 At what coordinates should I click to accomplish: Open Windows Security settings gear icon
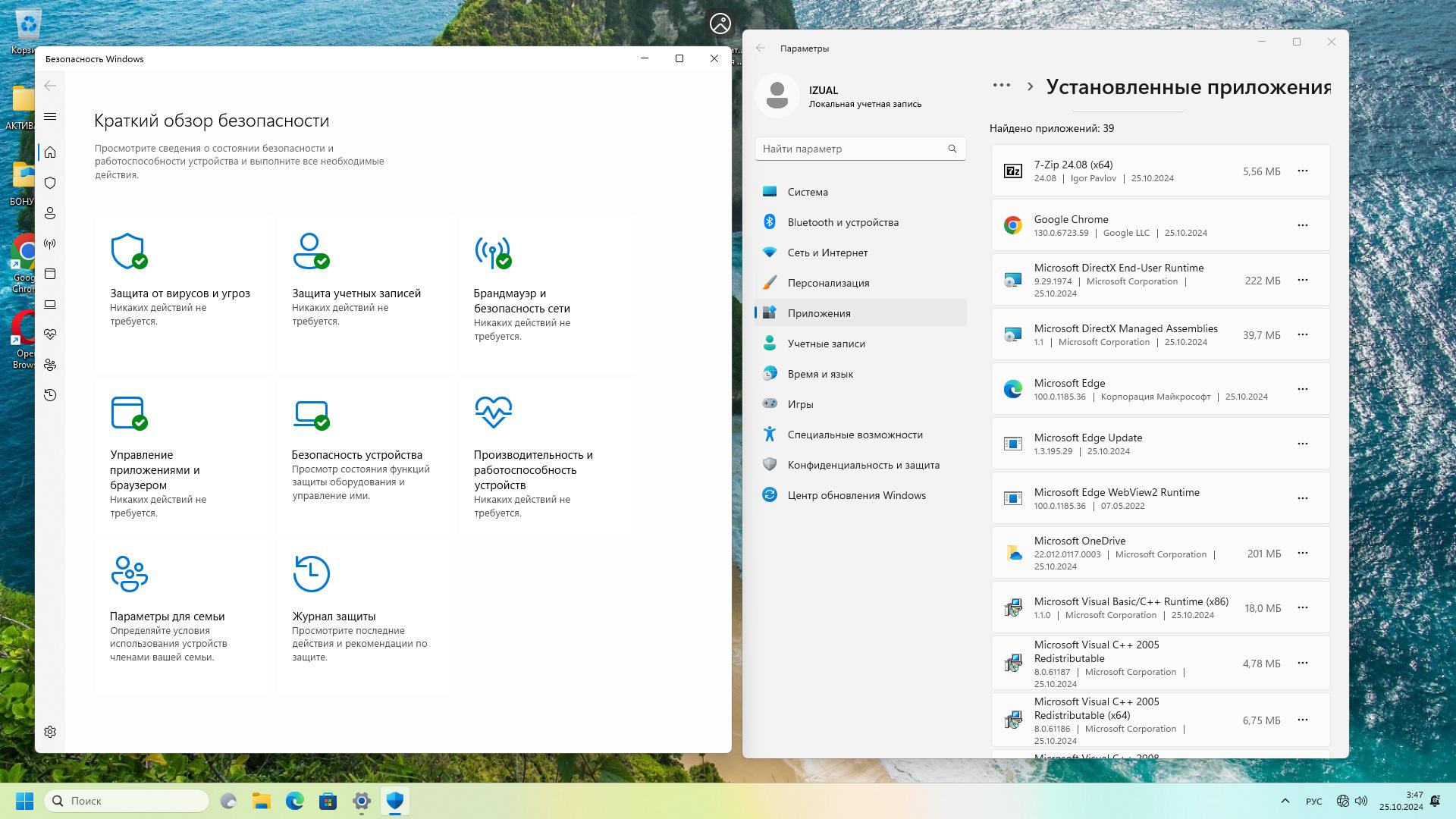50,732
